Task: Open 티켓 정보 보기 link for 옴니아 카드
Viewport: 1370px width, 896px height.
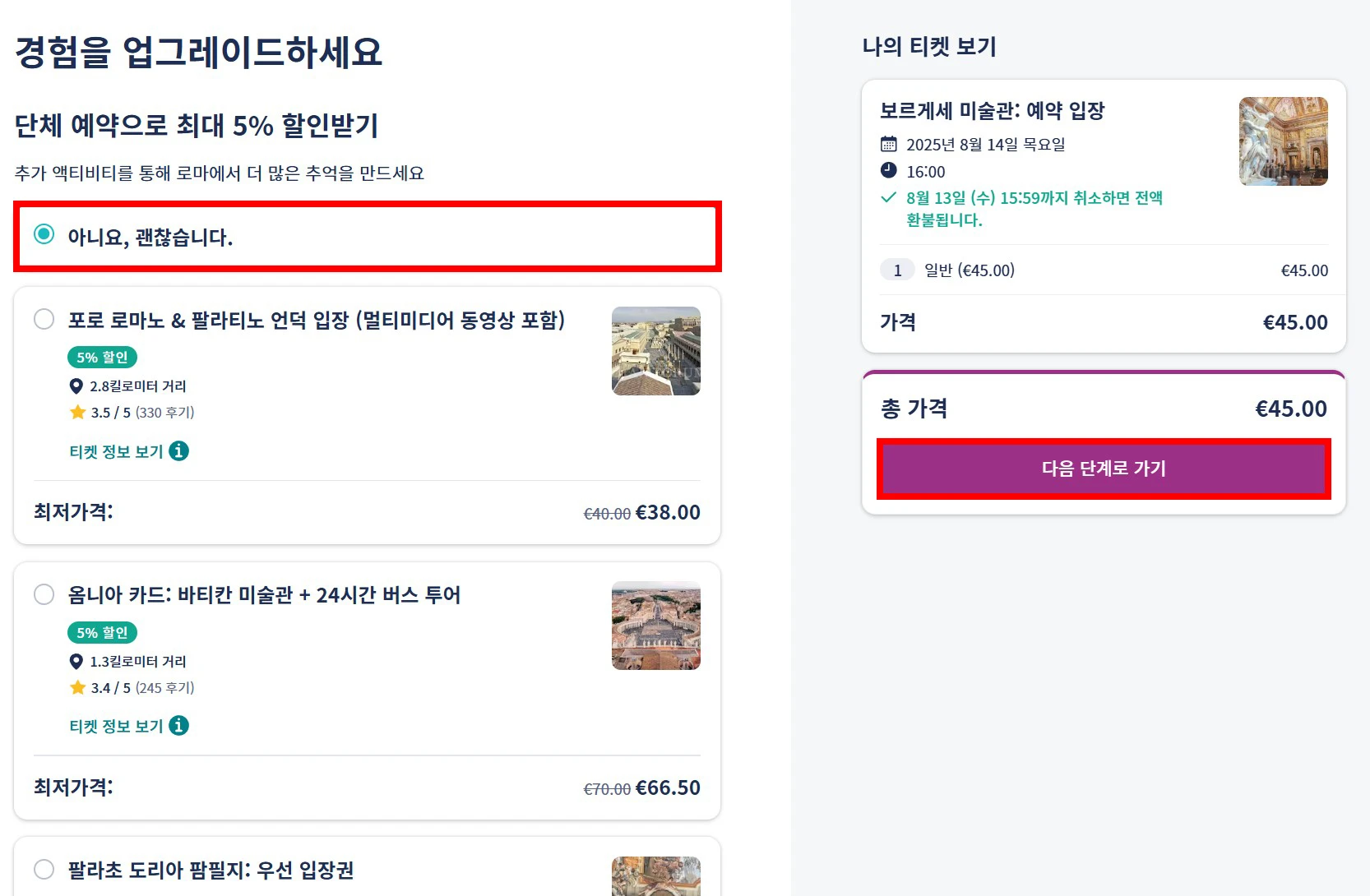Action: click(x=116, y=727)
